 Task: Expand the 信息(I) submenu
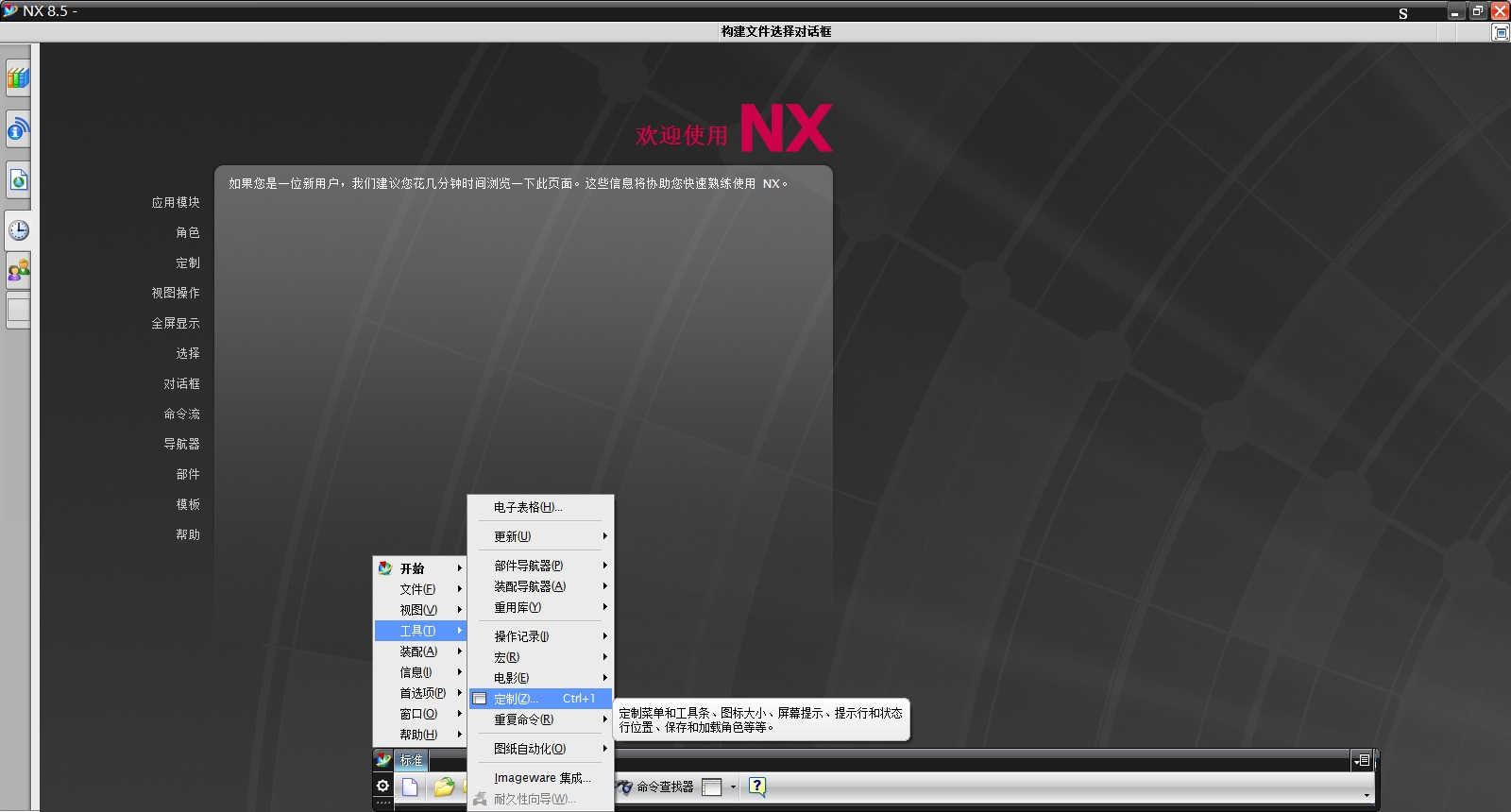[x=420, y=672]
